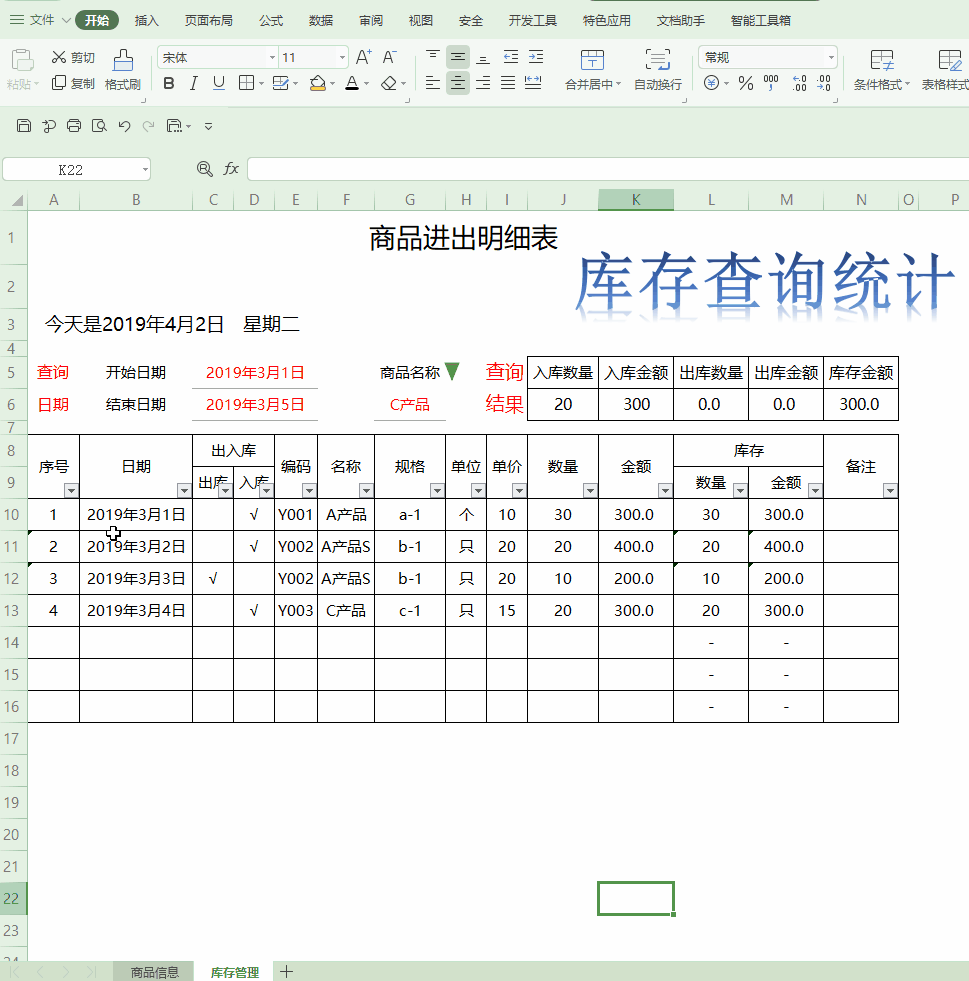Open the 备注 column filter dropdown
This screenshot has width=969, height=981.
(890, 490)
